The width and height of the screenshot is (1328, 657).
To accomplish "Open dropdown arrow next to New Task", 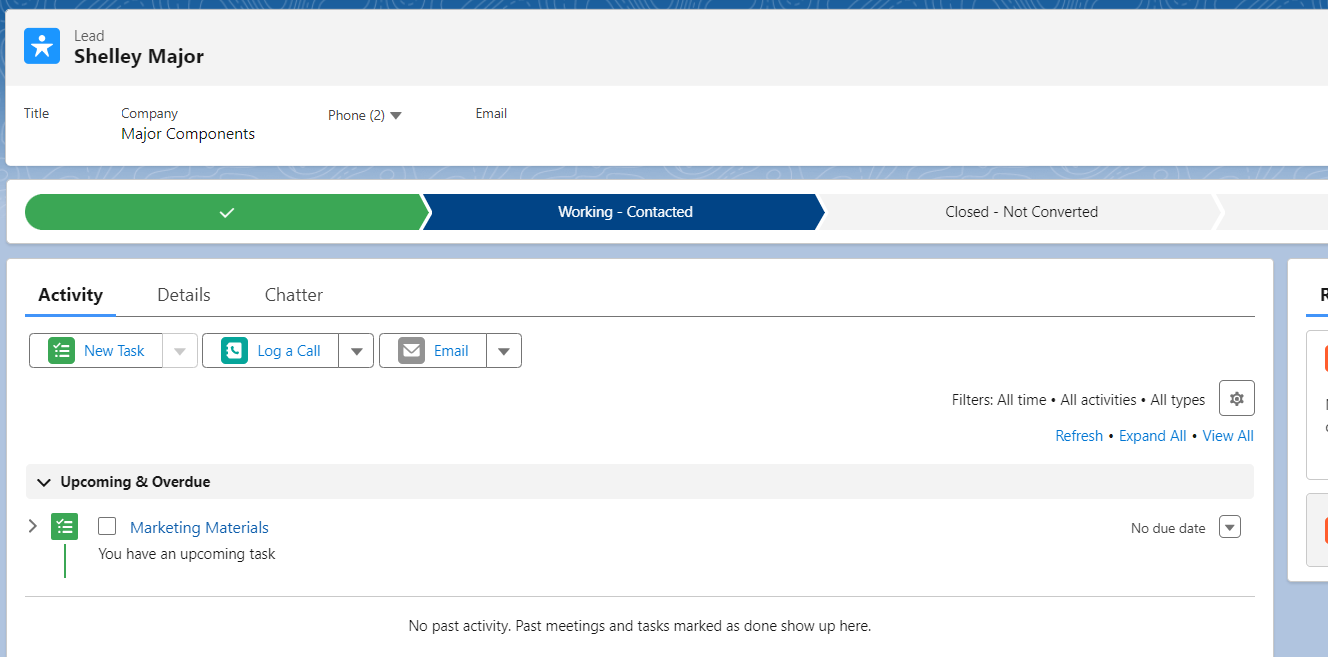I will (180, 351).
